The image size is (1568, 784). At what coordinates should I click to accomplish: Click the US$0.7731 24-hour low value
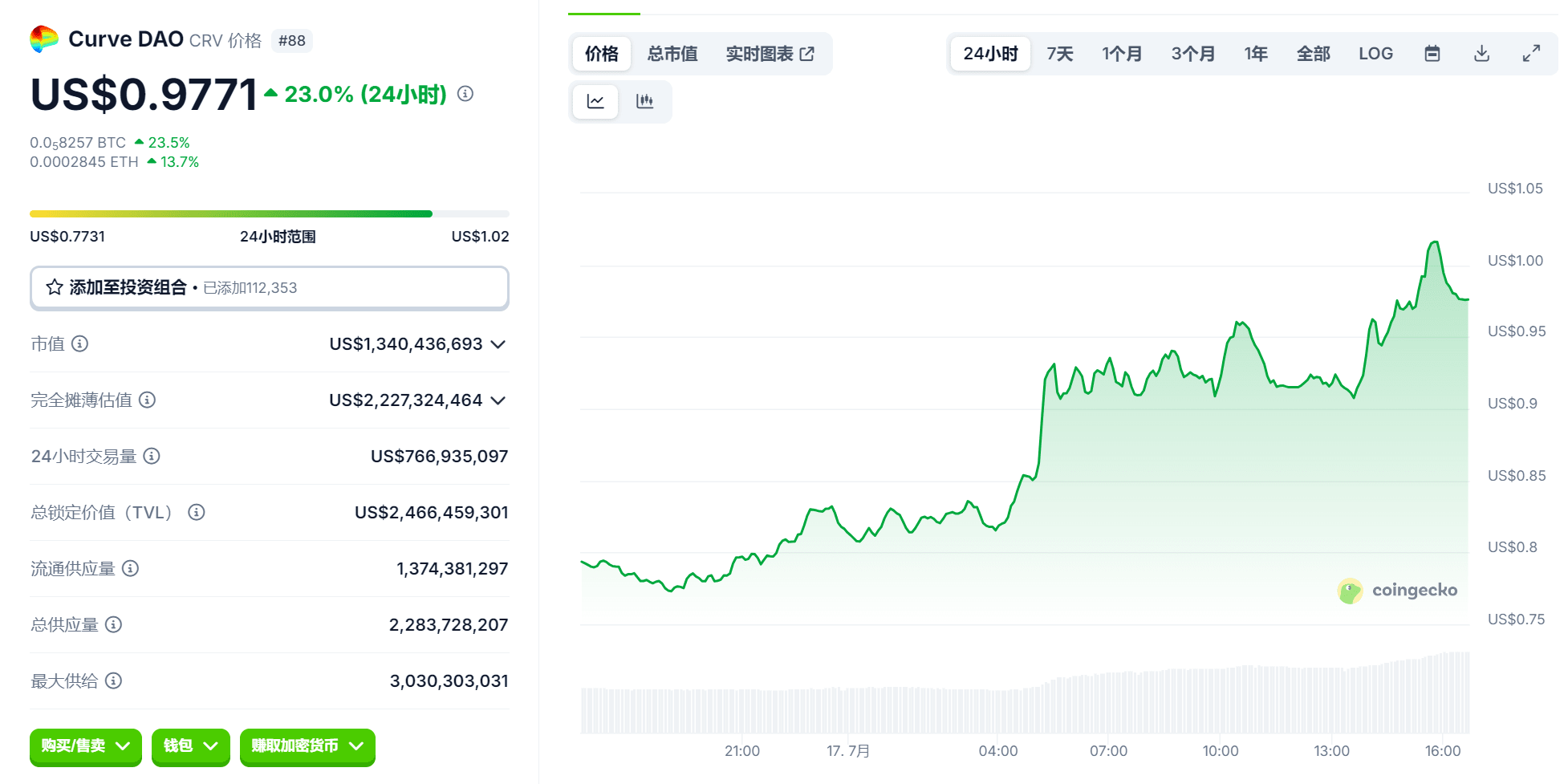[67, 237]
